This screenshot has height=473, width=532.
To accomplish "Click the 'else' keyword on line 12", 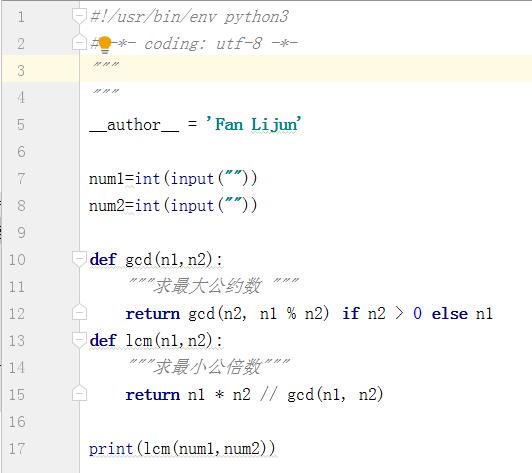I will pos(450,313).
